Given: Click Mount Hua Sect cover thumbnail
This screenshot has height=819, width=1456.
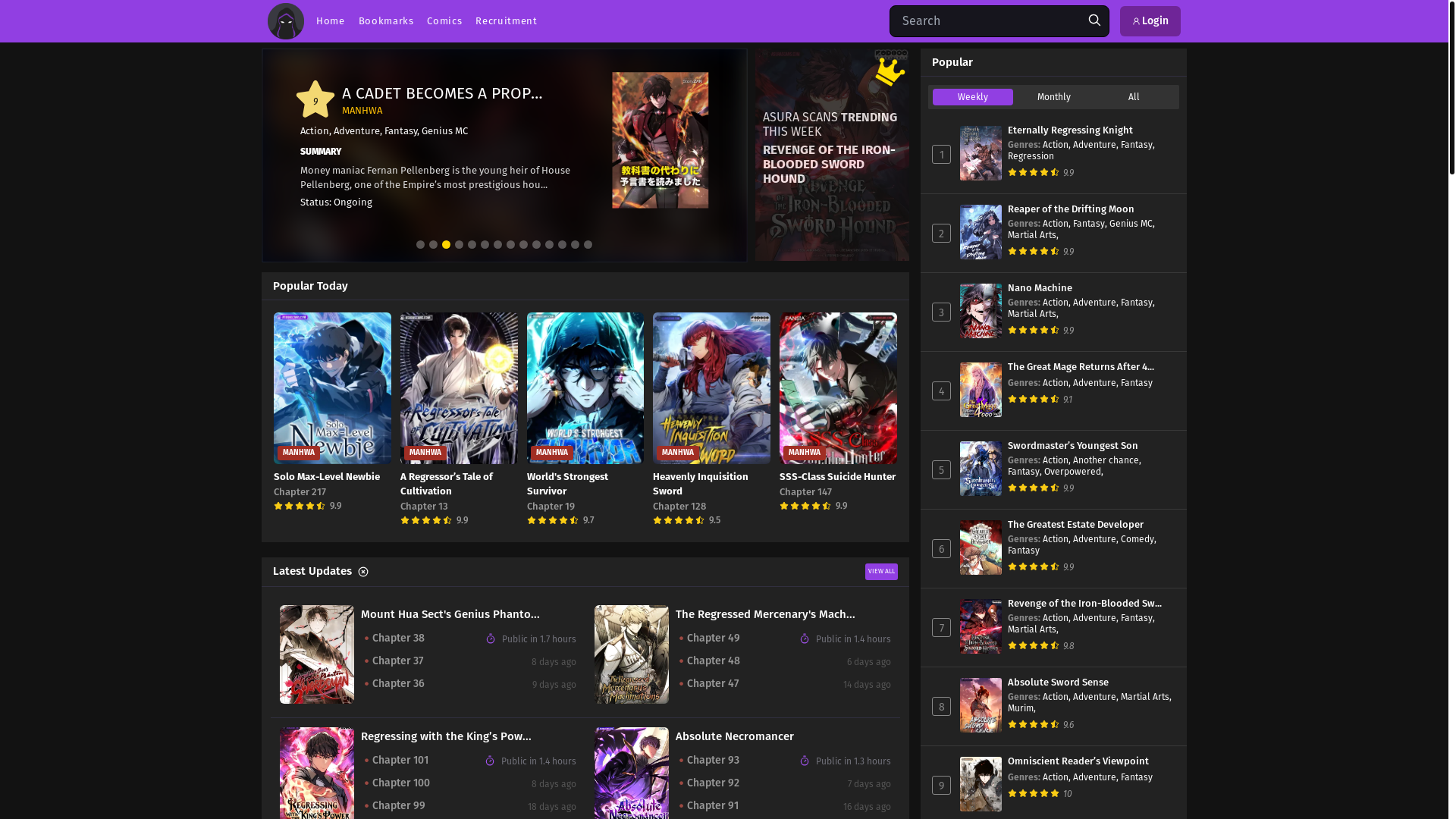Looking at the screenshot, I should tap(317, 654).
